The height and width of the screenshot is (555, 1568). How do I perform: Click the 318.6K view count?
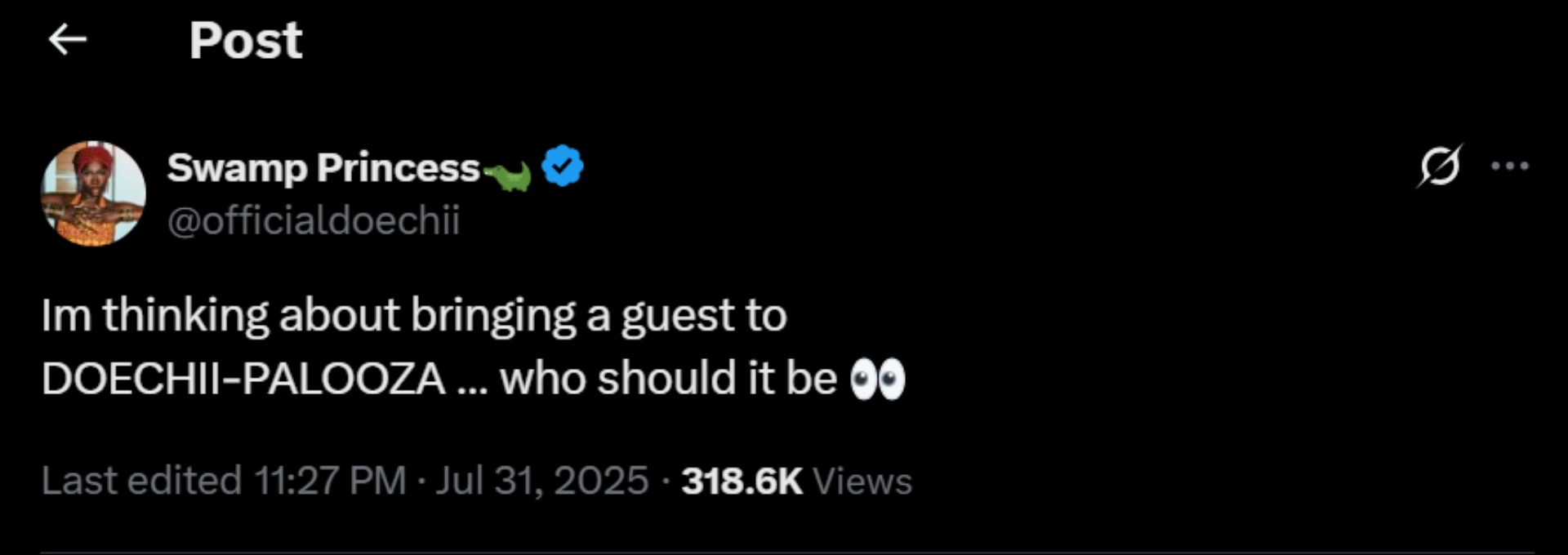(x=742, y=481)
